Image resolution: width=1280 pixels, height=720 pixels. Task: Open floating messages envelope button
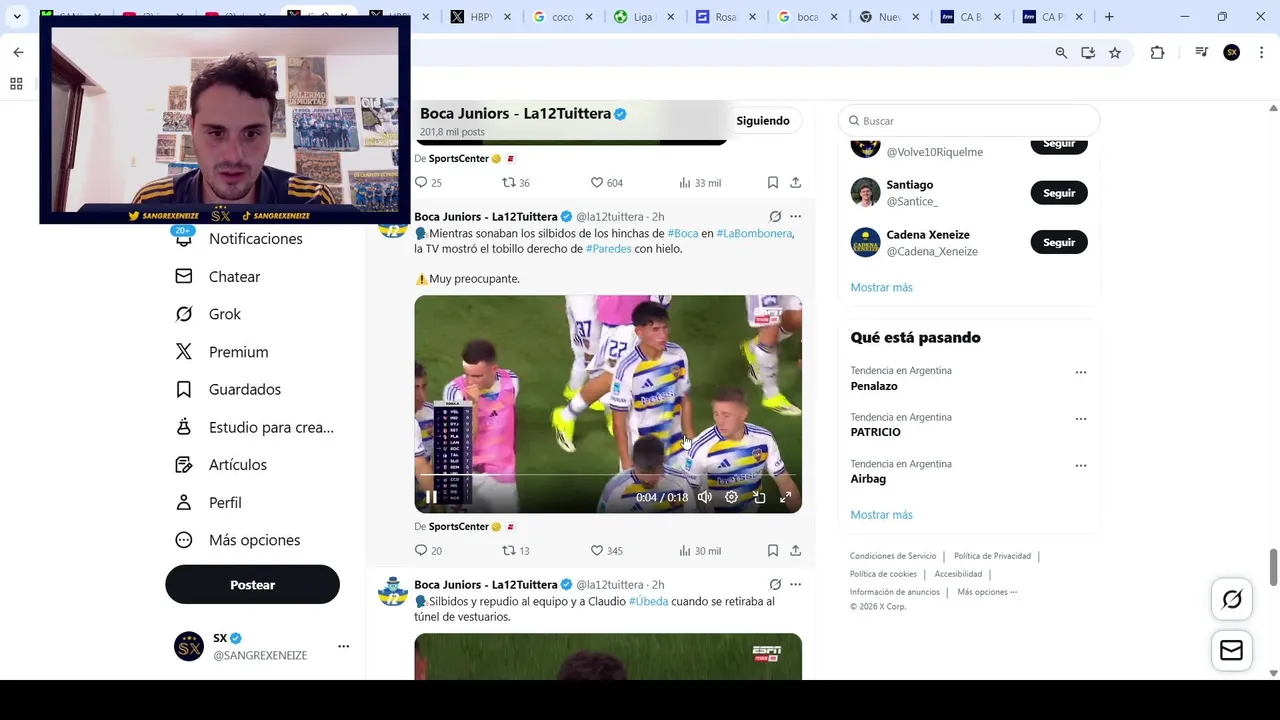click(1232, 651)
